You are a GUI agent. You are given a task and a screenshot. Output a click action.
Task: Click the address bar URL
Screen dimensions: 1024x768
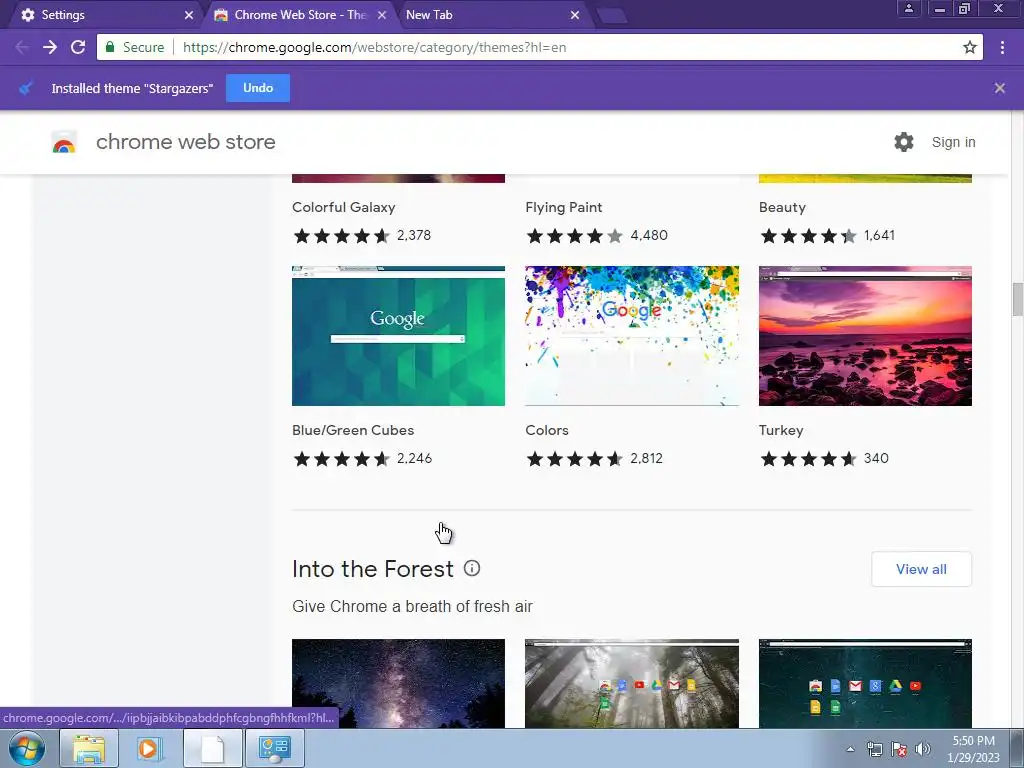(x=374, y=47)
